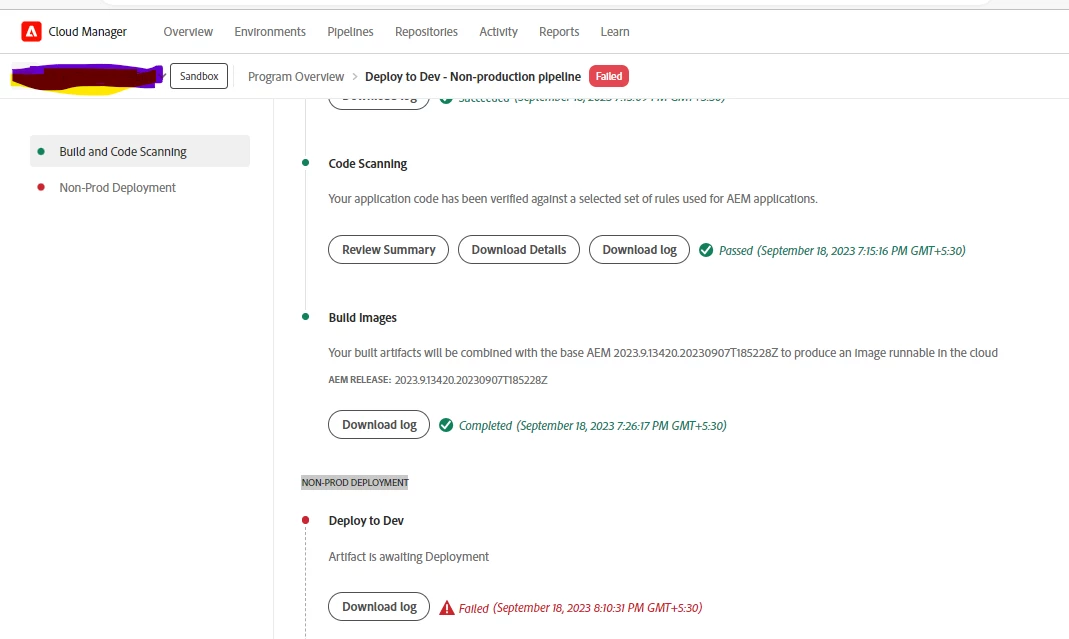Download log for Build Images step
This screenshot has width=1069, height=639.
tap(379, 424)
